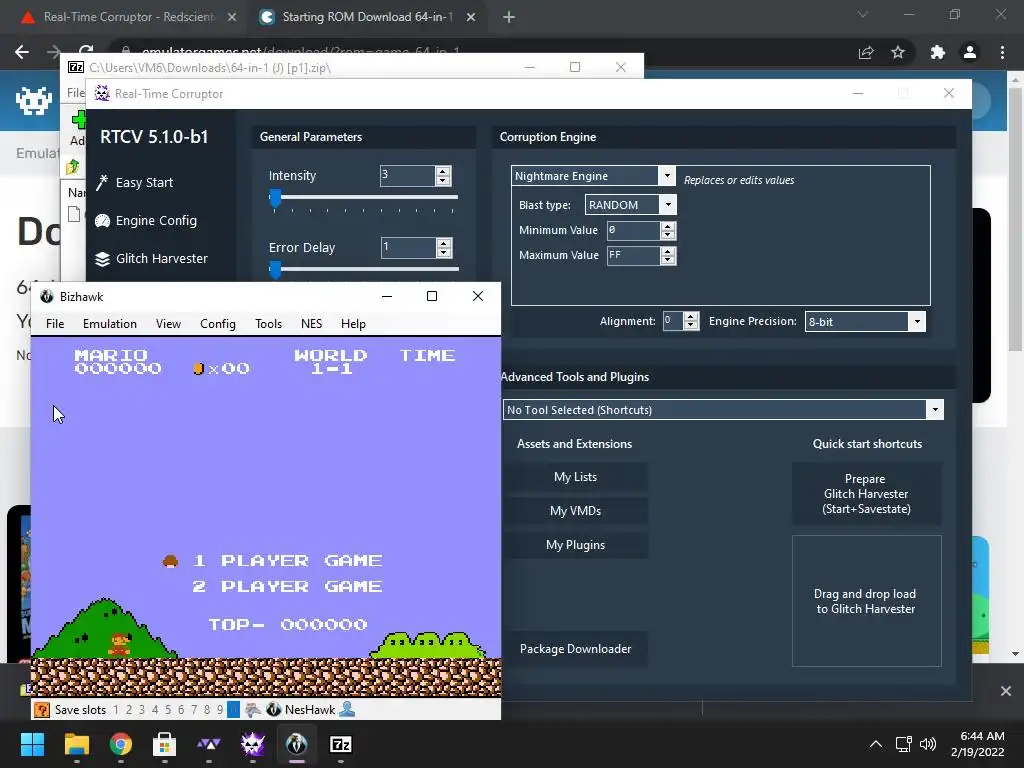Dismiss the Chrome download bar with X
Viewport: 1024px width, 768px height.
(1006, 691)
